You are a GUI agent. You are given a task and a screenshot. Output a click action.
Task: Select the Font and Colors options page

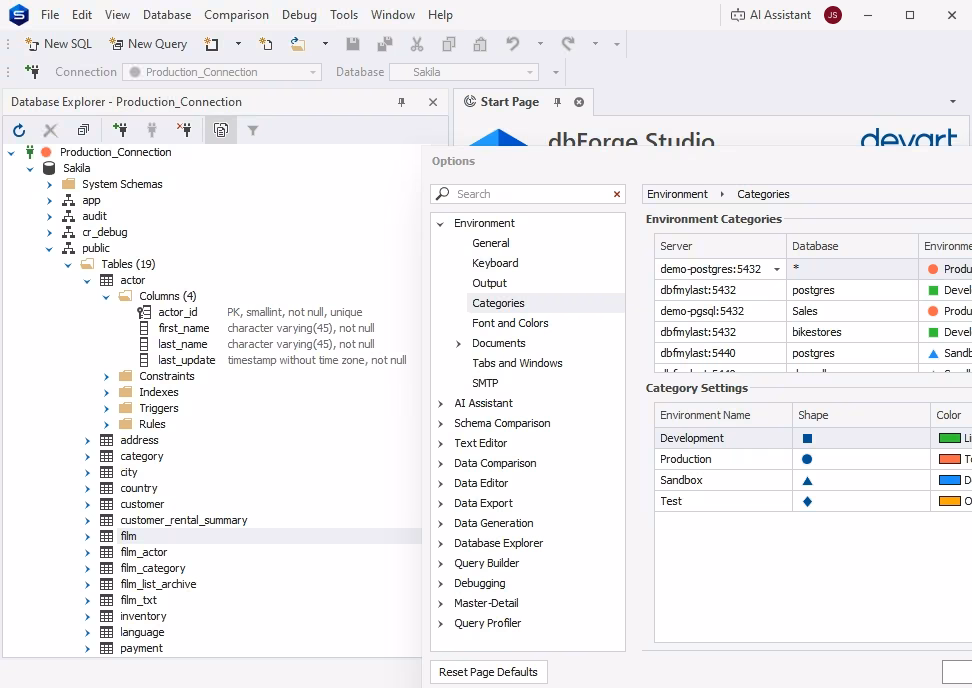[x=510, y=323]
